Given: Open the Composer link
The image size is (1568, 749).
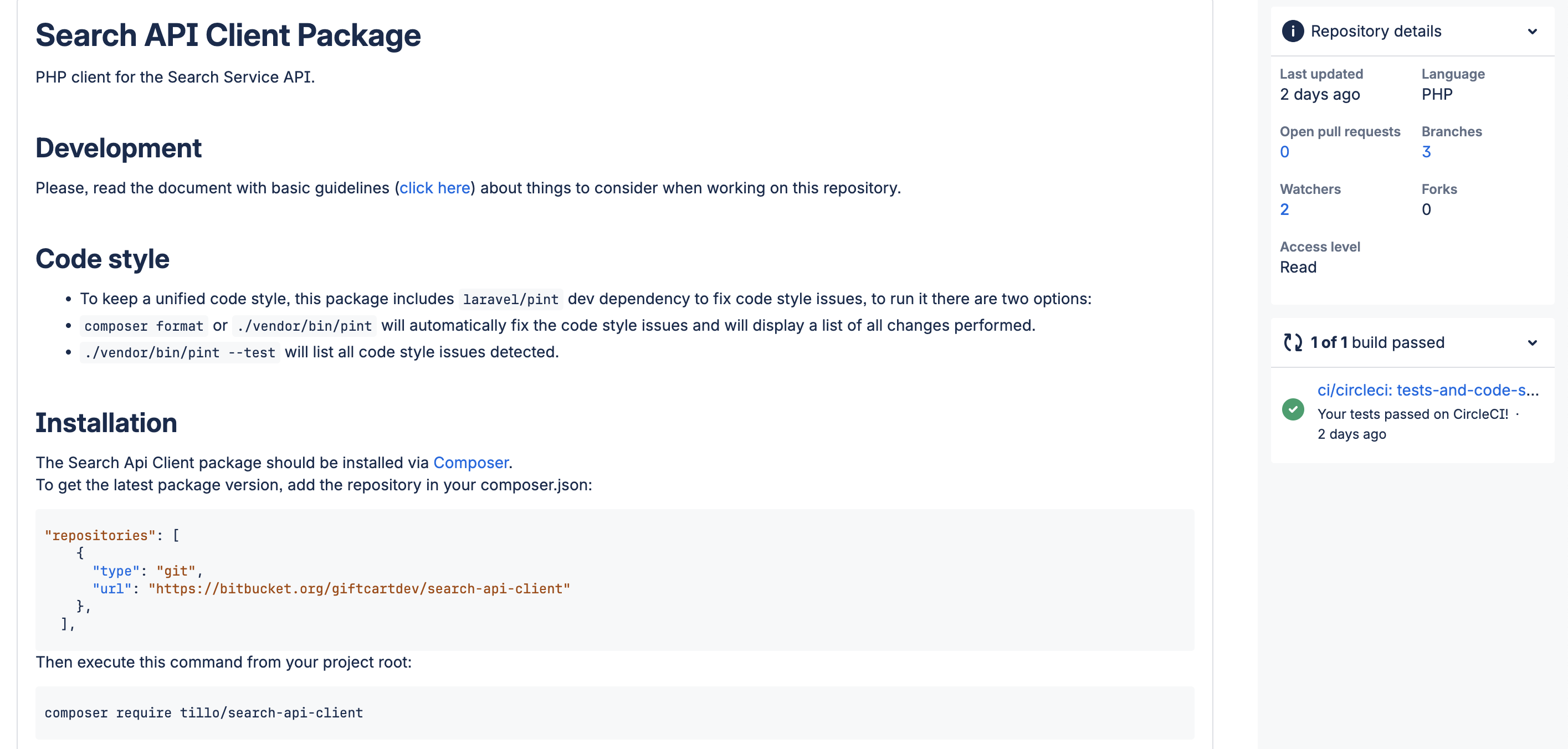Looking at the screenshot, I should pyautogui.click(x=470, y=463).
